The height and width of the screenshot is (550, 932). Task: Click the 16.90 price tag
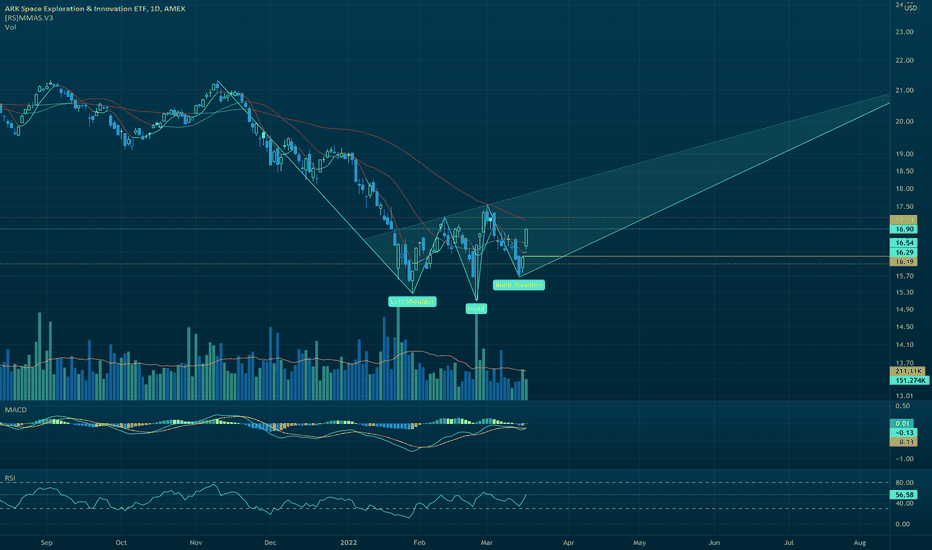[903, 229]
